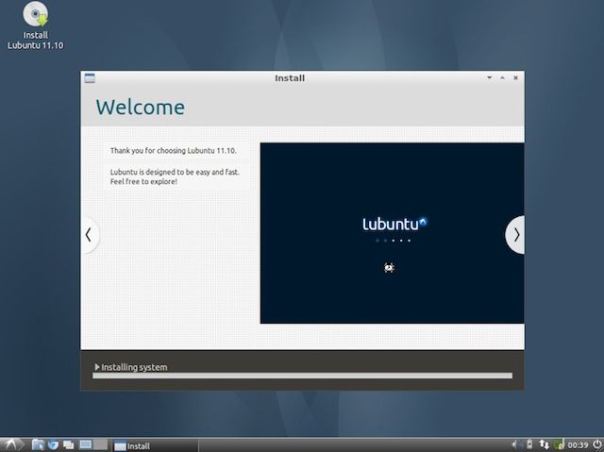Click the 'Thank you for choosing Lubuntu 11.10.' text
Viewport: 604px width, 452px height.
(173, 151)
